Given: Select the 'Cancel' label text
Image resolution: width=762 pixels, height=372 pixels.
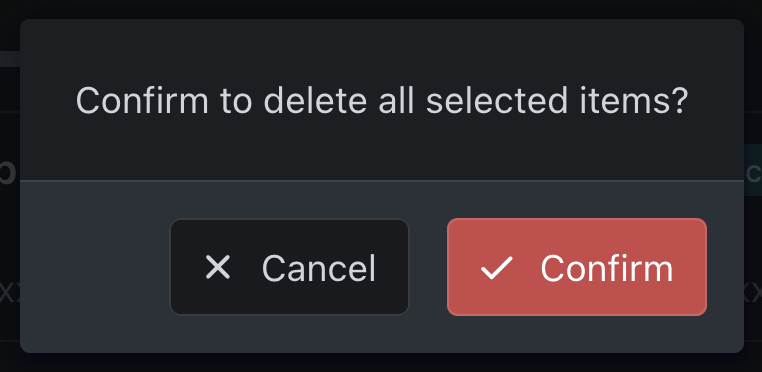Looking at the screenshot, I should (x=319, y=268).
